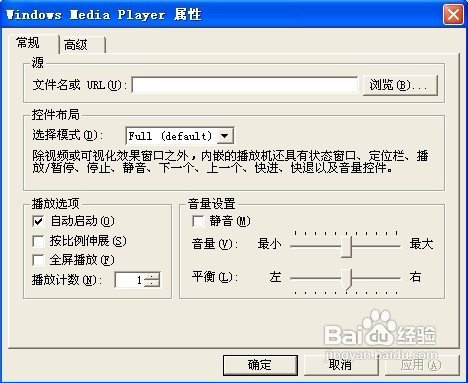Click the 文件名或 URL input field
This screenshot has width=468, height=383.
245,85
